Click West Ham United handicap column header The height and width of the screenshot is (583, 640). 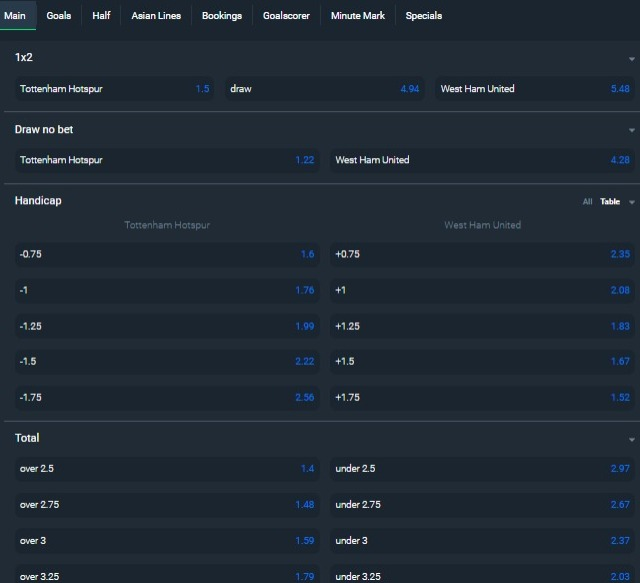482,225
